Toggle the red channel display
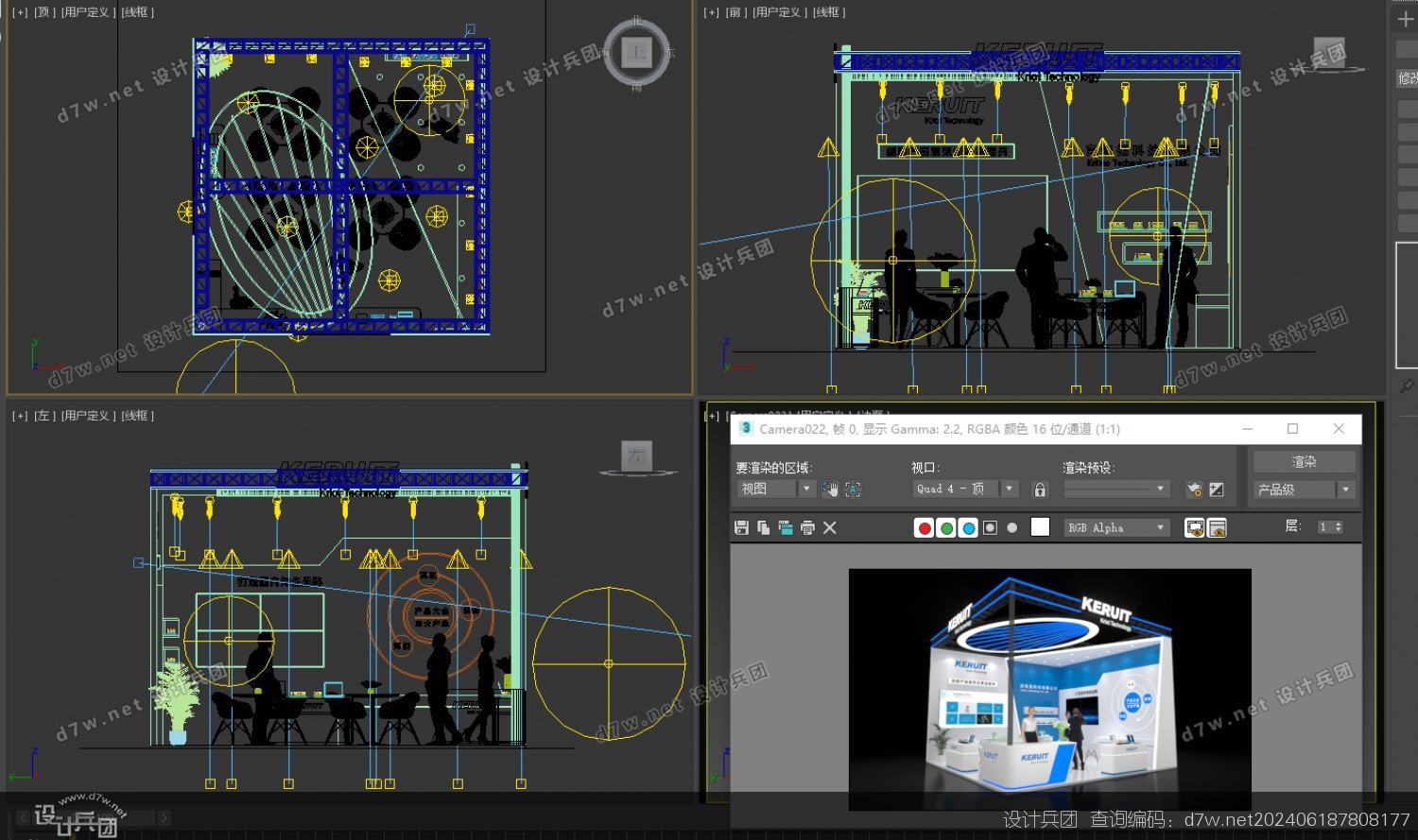 [925, 528]
